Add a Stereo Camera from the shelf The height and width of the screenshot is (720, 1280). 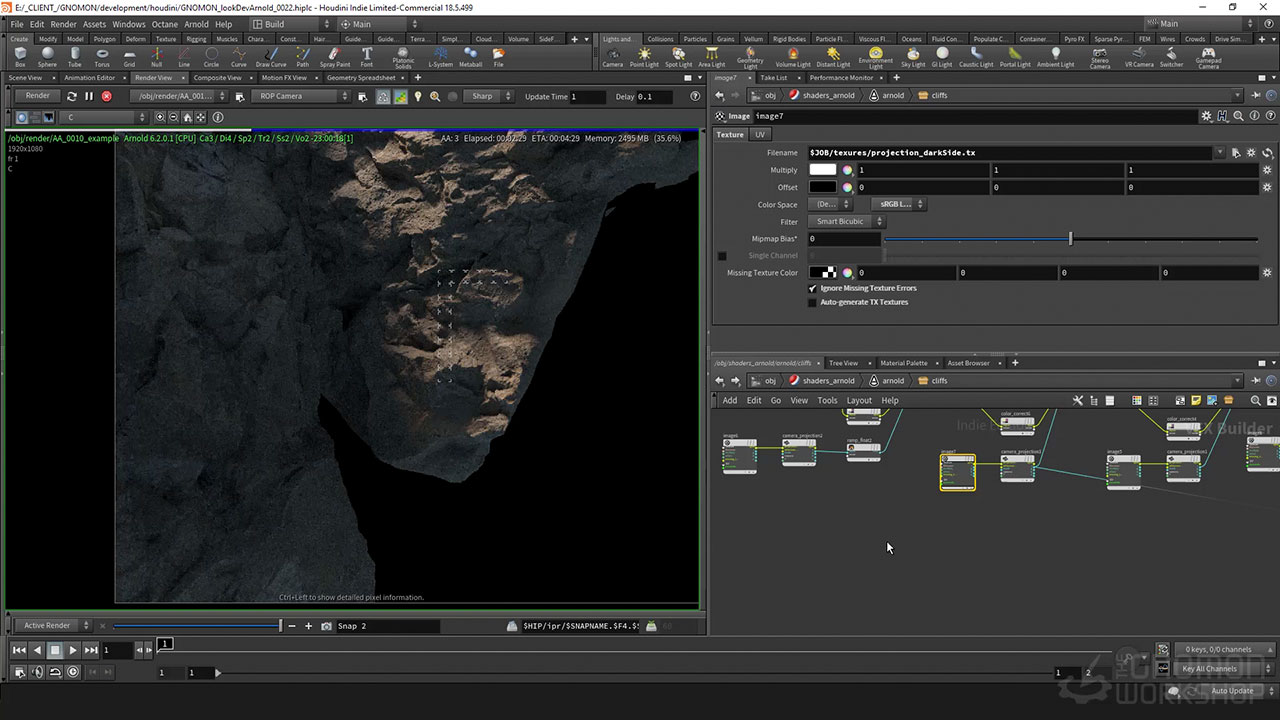1100,58
